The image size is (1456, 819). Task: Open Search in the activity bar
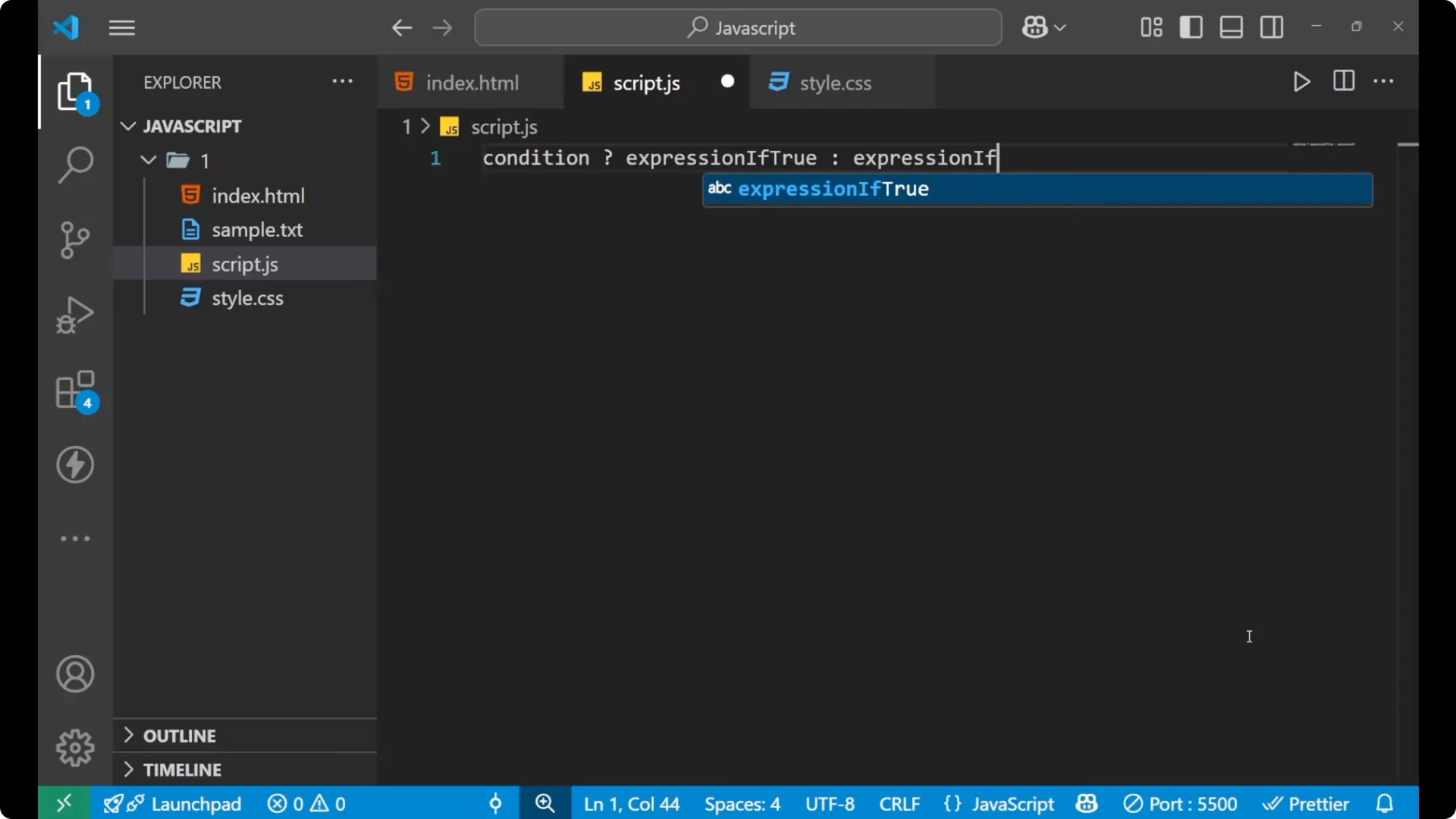75,164
